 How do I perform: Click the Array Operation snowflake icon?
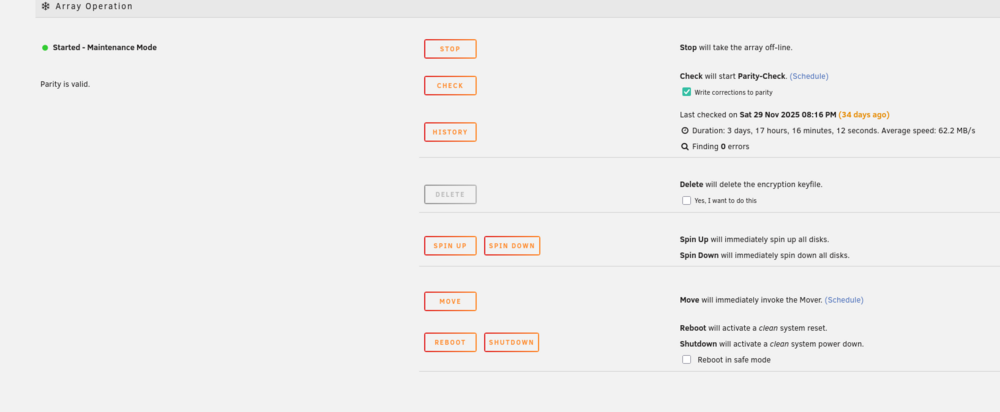45,6
